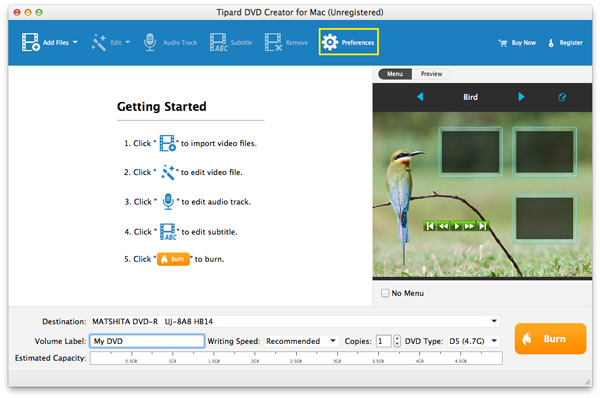Click the Remove film icon

pyautogui.click(x=273, y=42)
